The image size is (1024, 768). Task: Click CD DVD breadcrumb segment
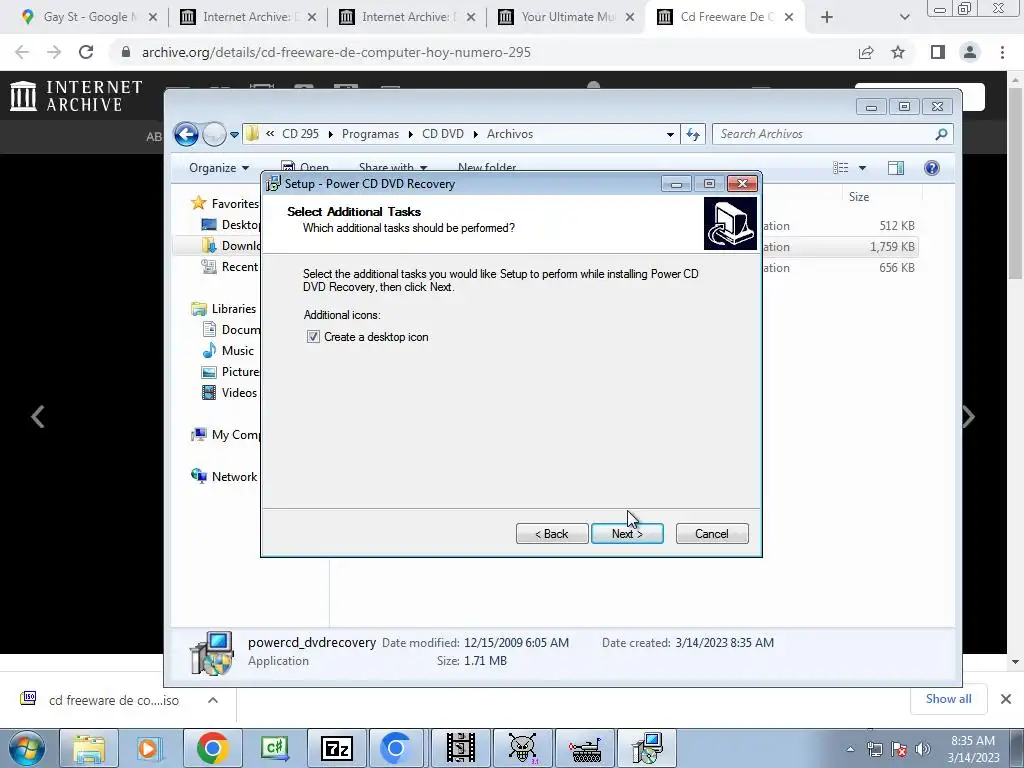pyautogui.click(x=443, y=134)
